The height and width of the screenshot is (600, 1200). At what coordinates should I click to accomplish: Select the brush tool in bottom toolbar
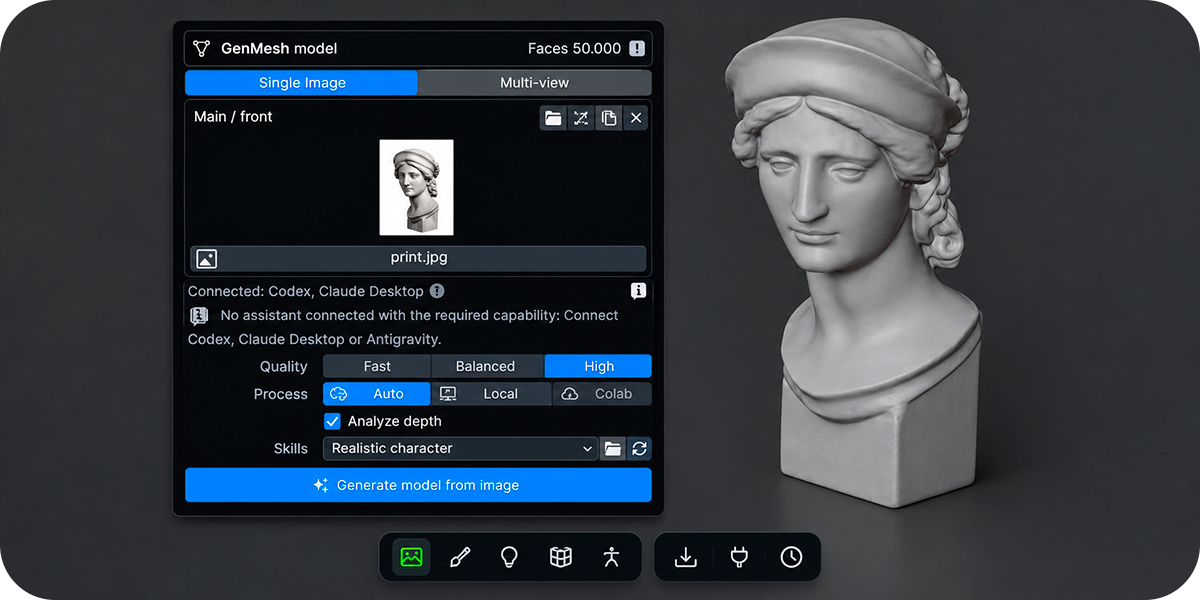[x=460, y=557]
